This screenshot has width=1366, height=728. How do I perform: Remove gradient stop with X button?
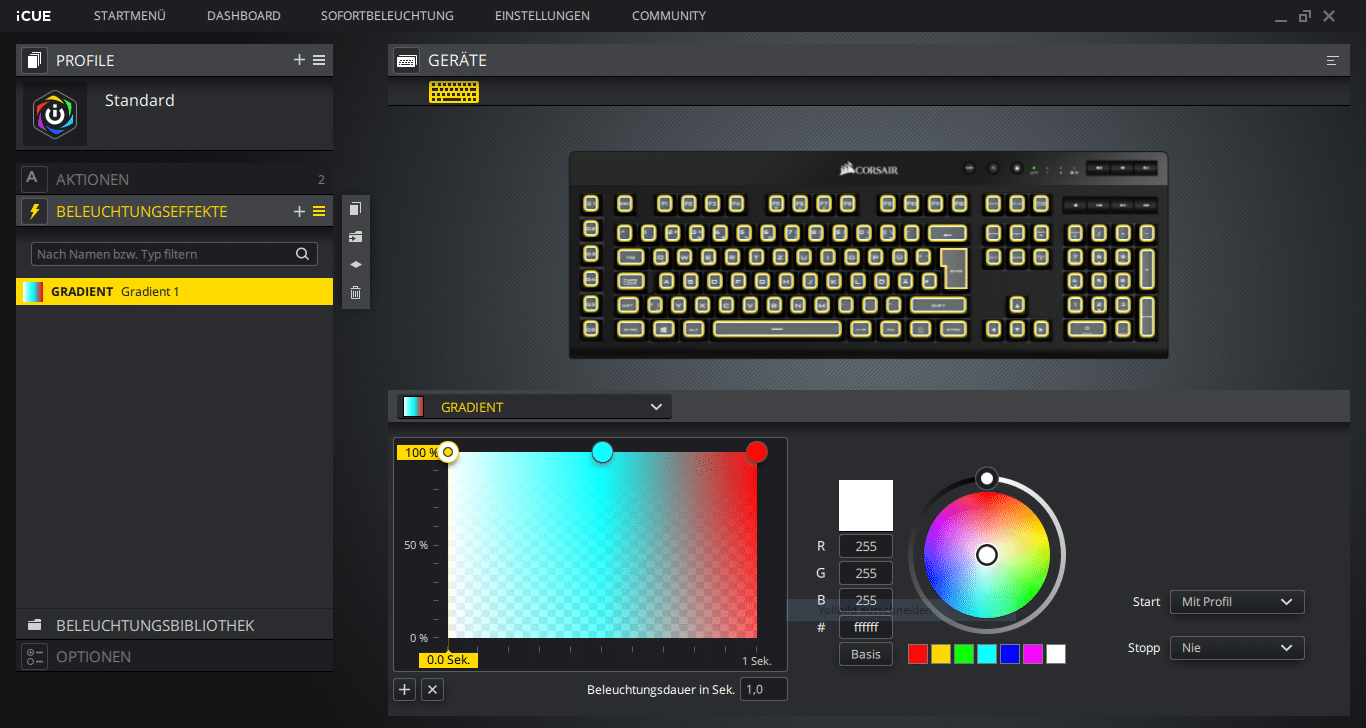432,689
